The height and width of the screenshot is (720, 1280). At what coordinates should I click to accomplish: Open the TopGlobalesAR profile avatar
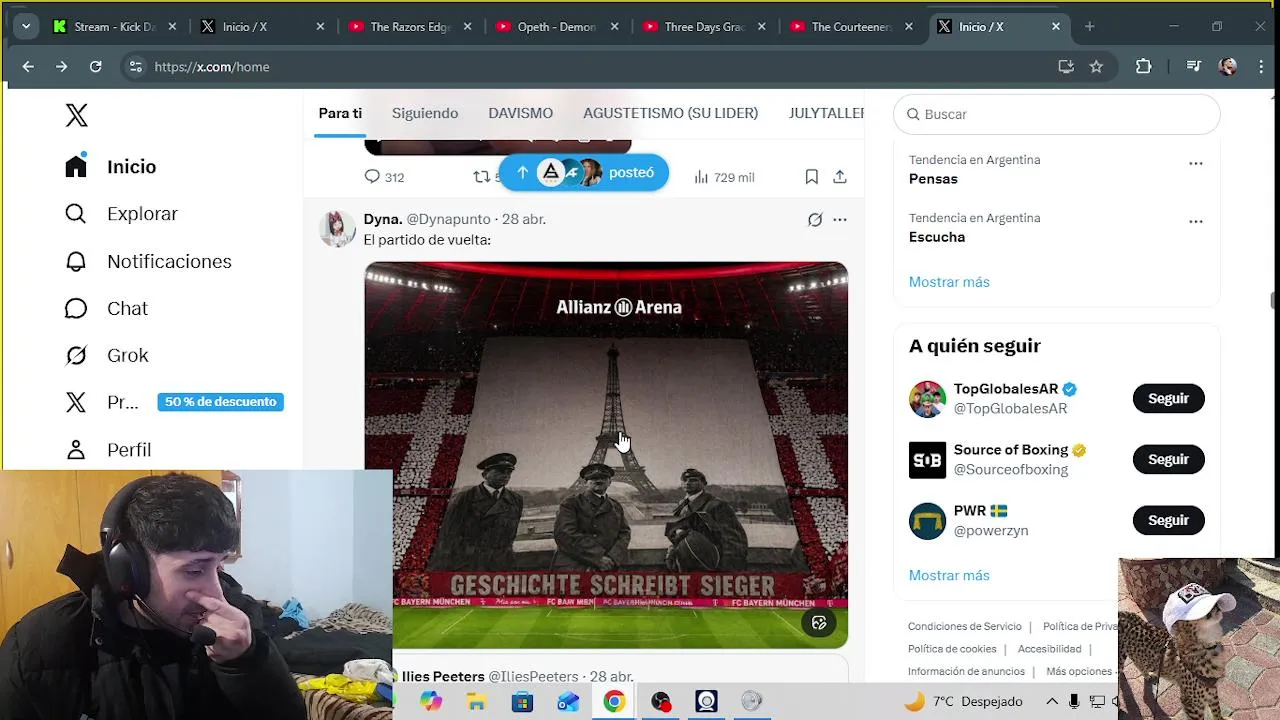coord(927,399)
